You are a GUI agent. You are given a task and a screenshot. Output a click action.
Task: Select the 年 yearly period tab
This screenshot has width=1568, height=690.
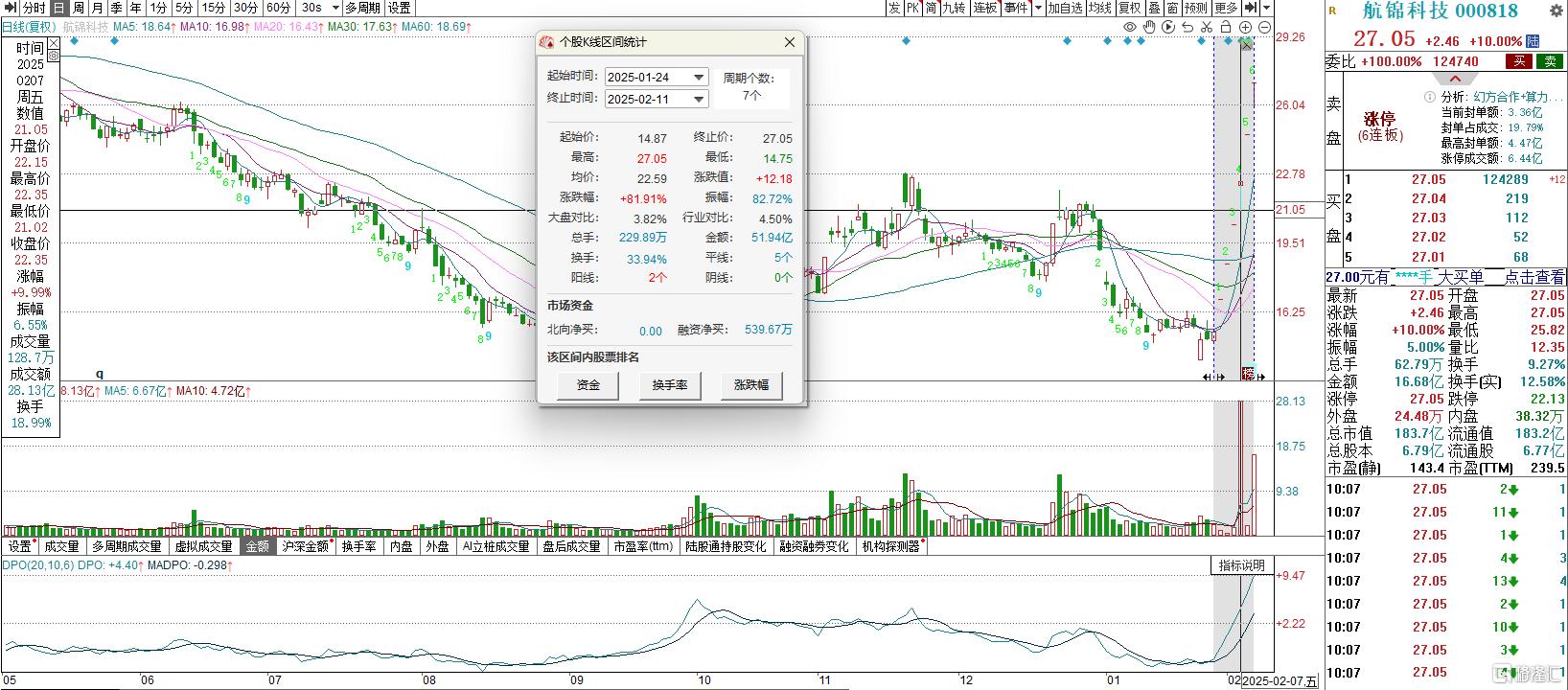(135, 8)
